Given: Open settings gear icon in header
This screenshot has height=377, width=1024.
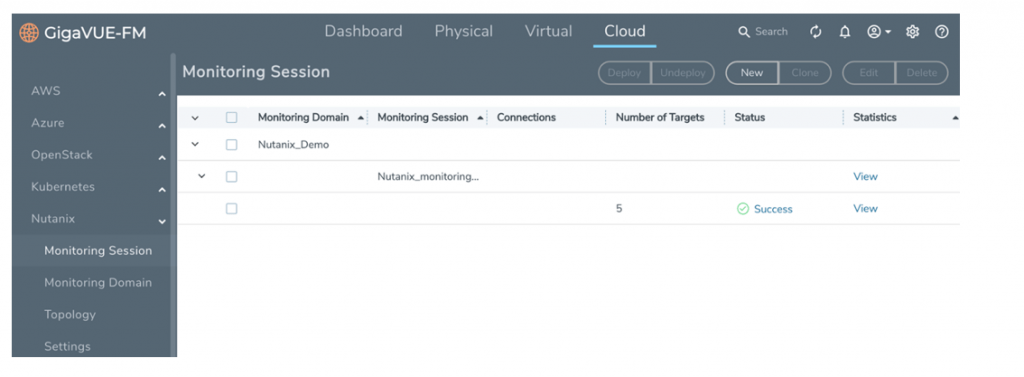Looking at the screenshot, I should (x=912, y=32).
